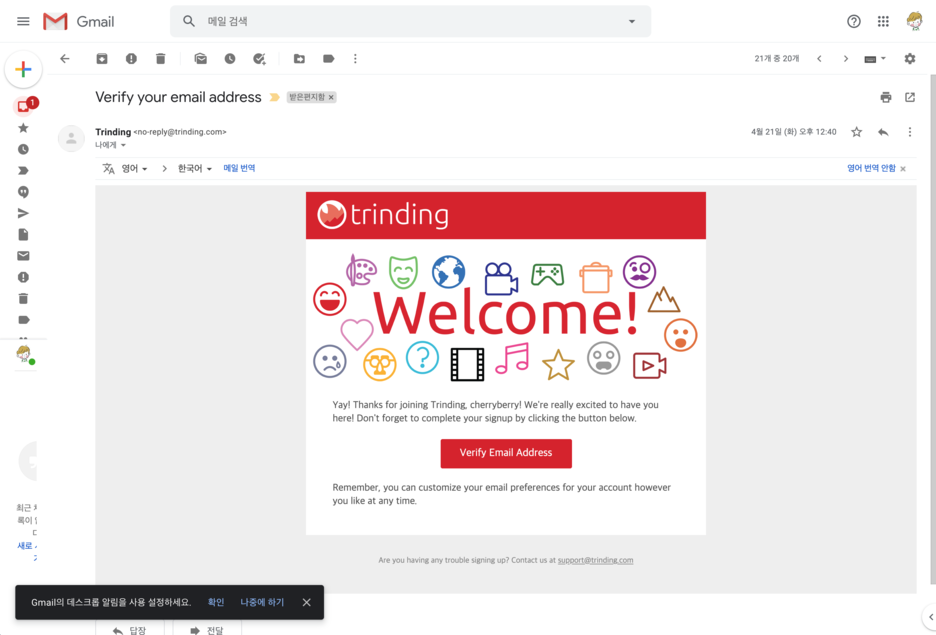The width and height of the screenshot is (936, 635).
Task: Click the 답장 reply button
Action: point(129,628)
